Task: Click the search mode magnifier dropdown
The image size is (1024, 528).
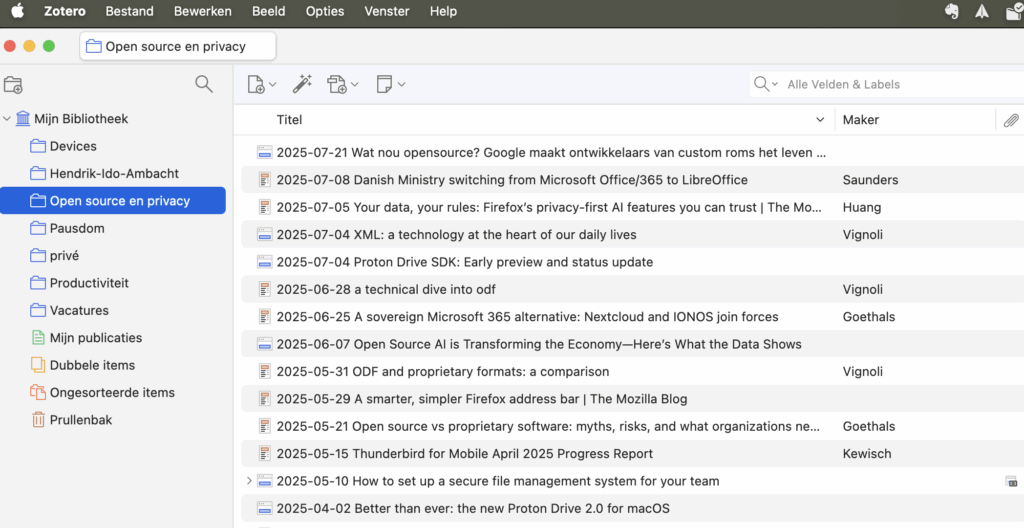Action: point(765,84)
